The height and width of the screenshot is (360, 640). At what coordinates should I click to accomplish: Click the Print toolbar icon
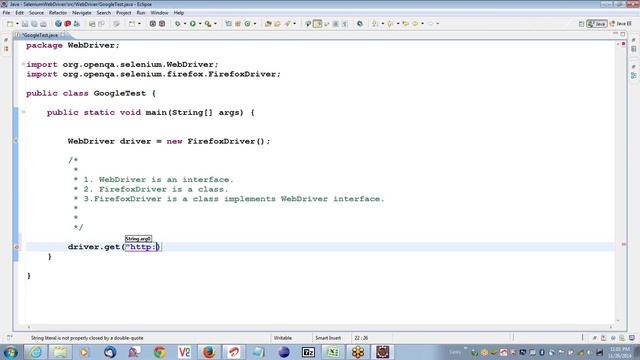[43, 24]
